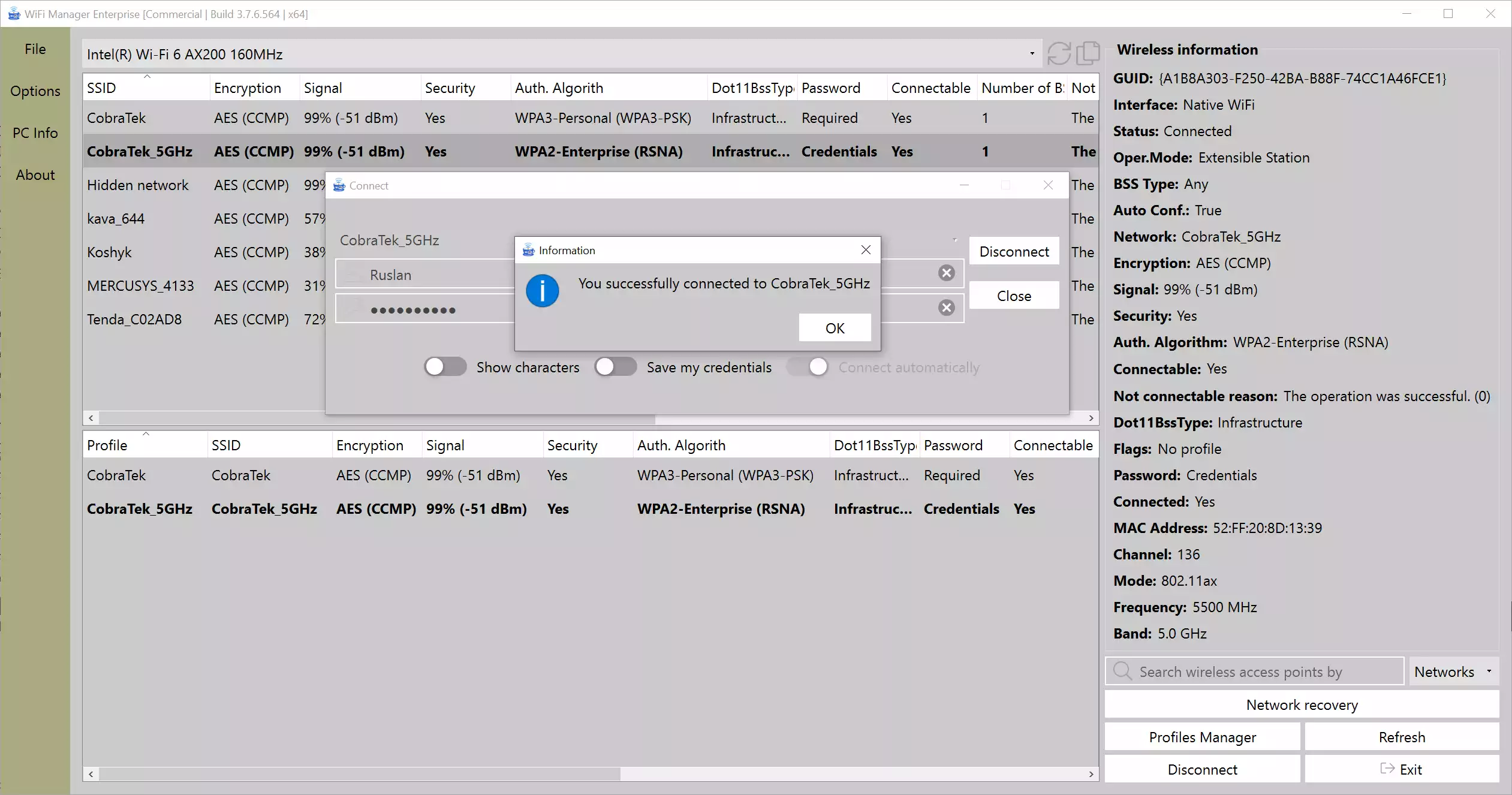This screenshot has width=1512, height=795.
Task: Toggle Show characters switch
Action: click(x=445, y=367)
